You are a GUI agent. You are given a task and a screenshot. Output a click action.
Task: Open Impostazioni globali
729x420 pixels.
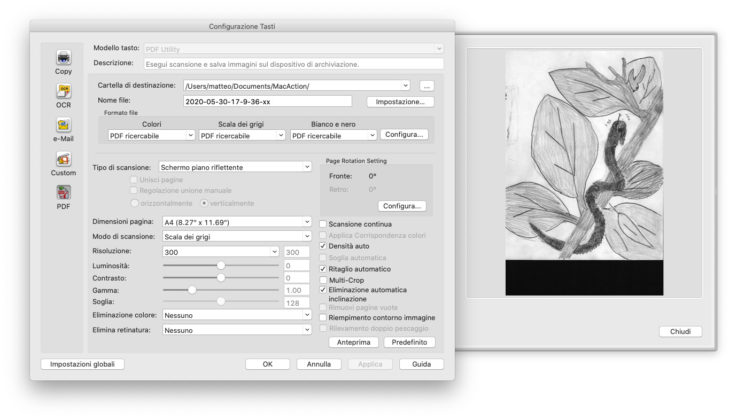pos(82,364)
